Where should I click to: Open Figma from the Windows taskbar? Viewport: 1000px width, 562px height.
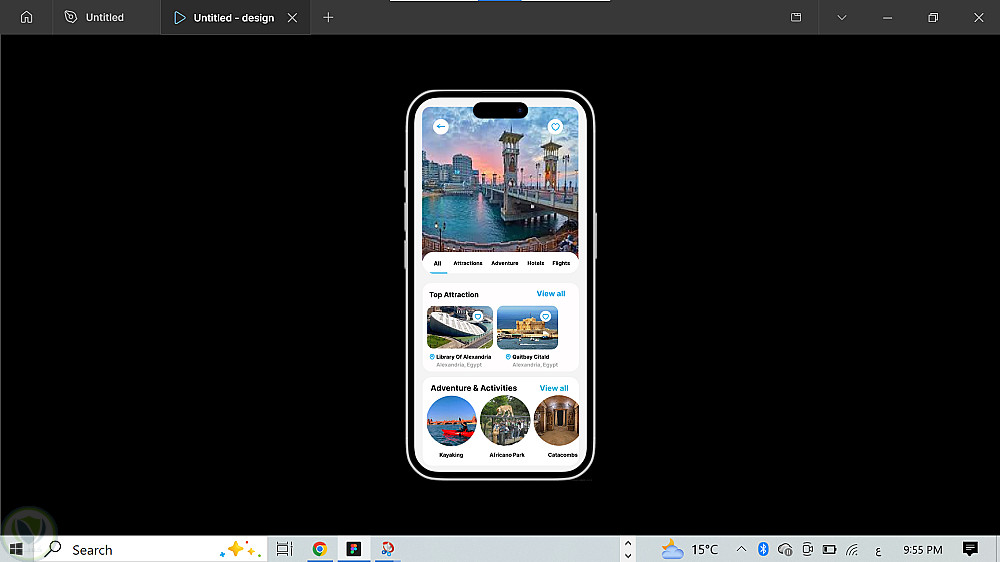353,549
